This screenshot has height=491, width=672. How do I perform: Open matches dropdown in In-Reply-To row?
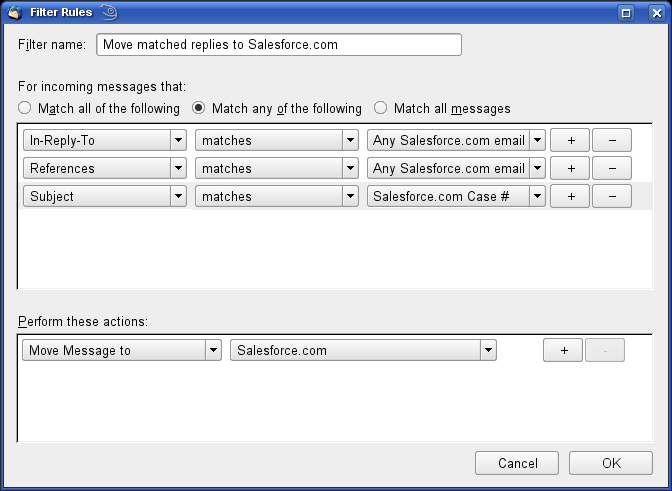click(277, 140)
